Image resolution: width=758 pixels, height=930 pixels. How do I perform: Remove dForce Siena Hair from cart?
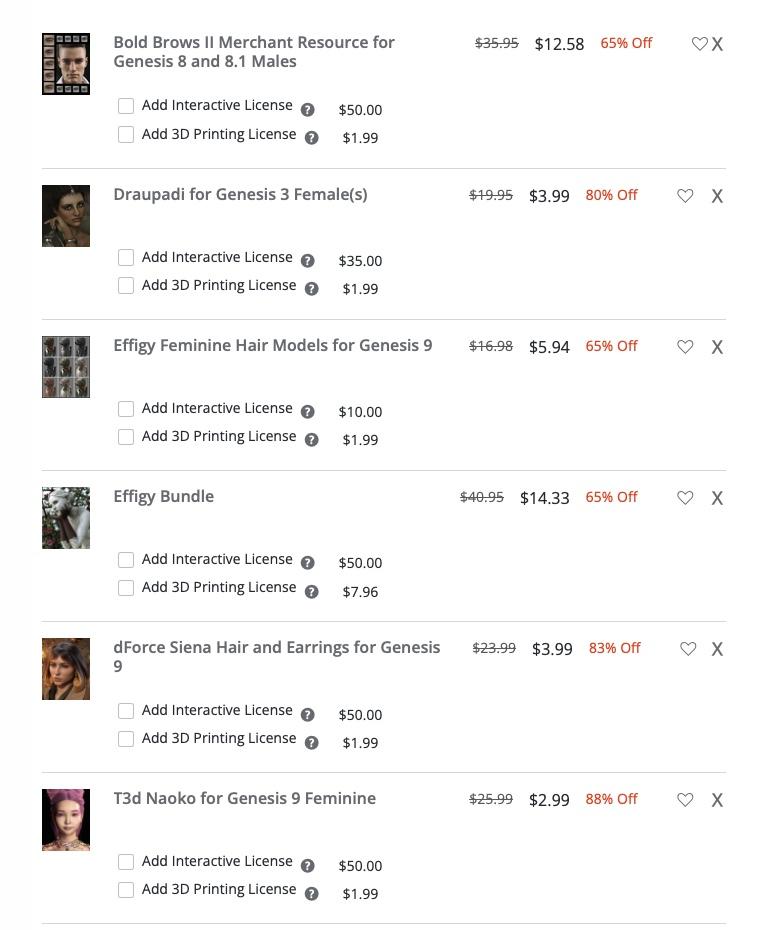pyautogui.click(x=717, y=649)
